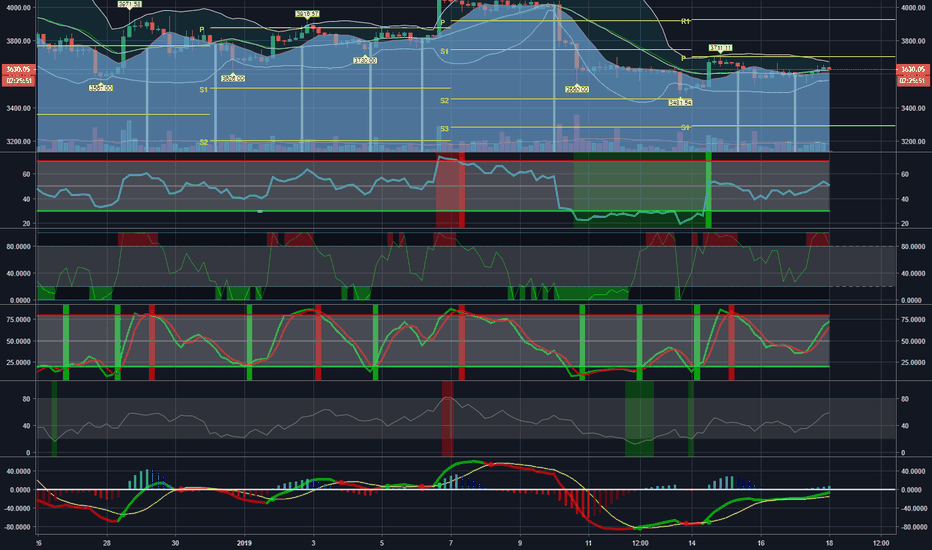Image resolution: width=932 pixels, height=550 pixels.
Task: Select the stochastic green signal bar above date 2019
Action: pyautogui.click(x=249, y=342)
